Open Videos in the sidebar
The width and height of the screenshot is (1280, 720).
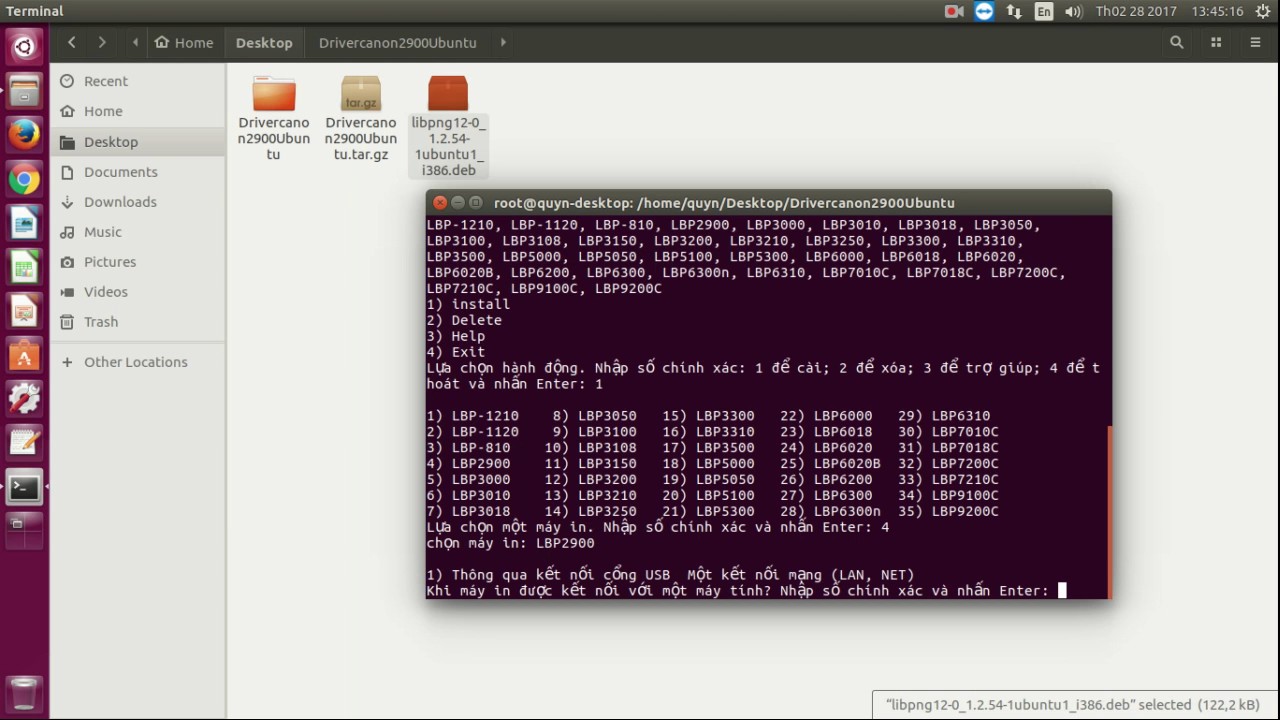pyautogui.click(x=138, y=291)
